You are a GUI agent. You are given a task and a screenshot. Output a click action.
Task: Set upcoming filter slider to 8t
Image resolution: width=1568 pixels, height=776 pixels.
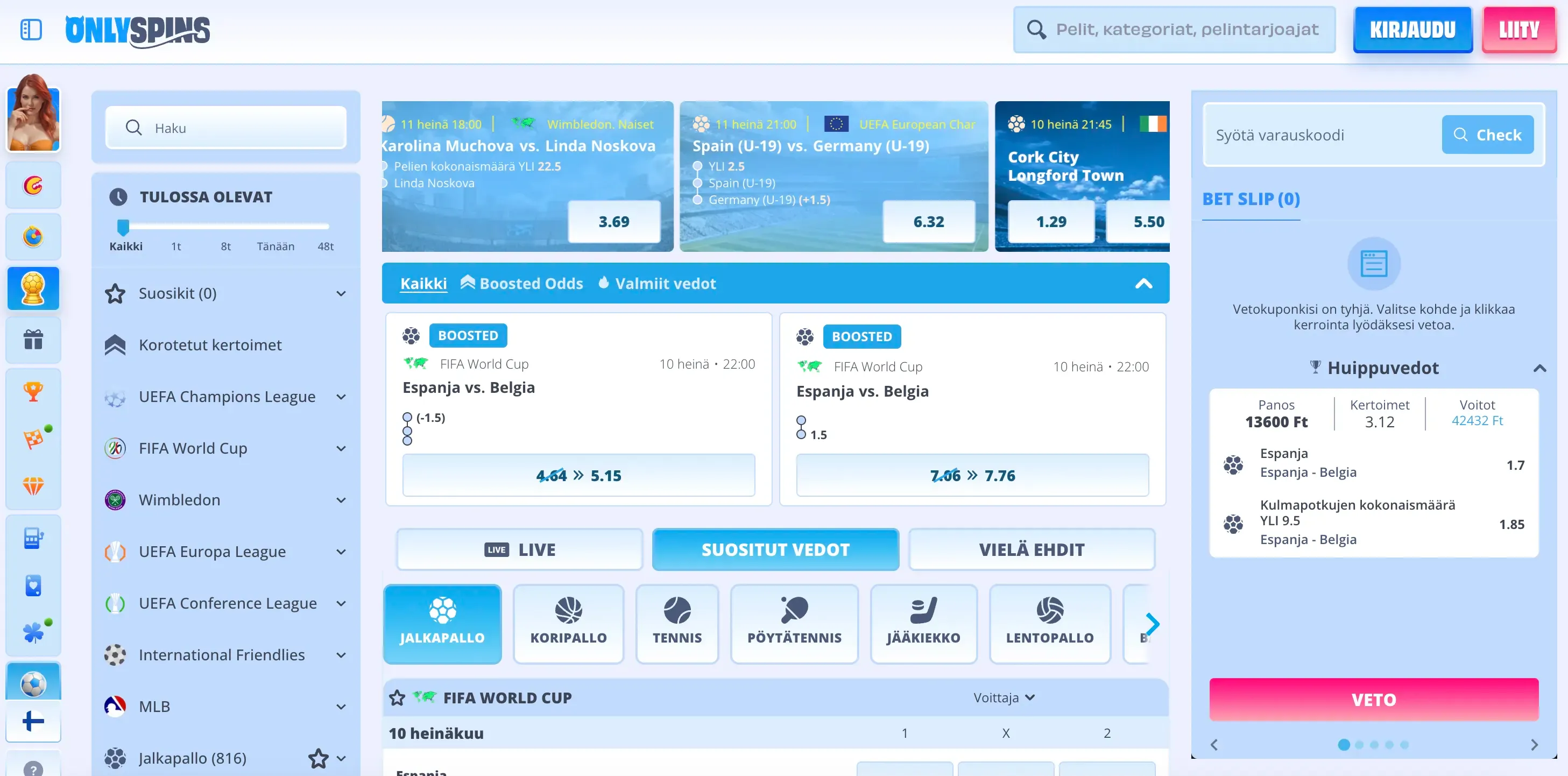(226, 246)
